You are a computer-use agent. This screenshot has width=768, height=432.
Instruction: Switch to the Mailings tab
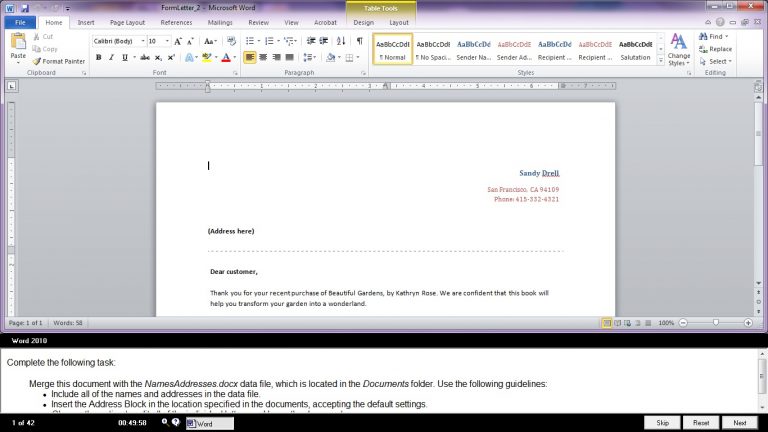(220, 21)
